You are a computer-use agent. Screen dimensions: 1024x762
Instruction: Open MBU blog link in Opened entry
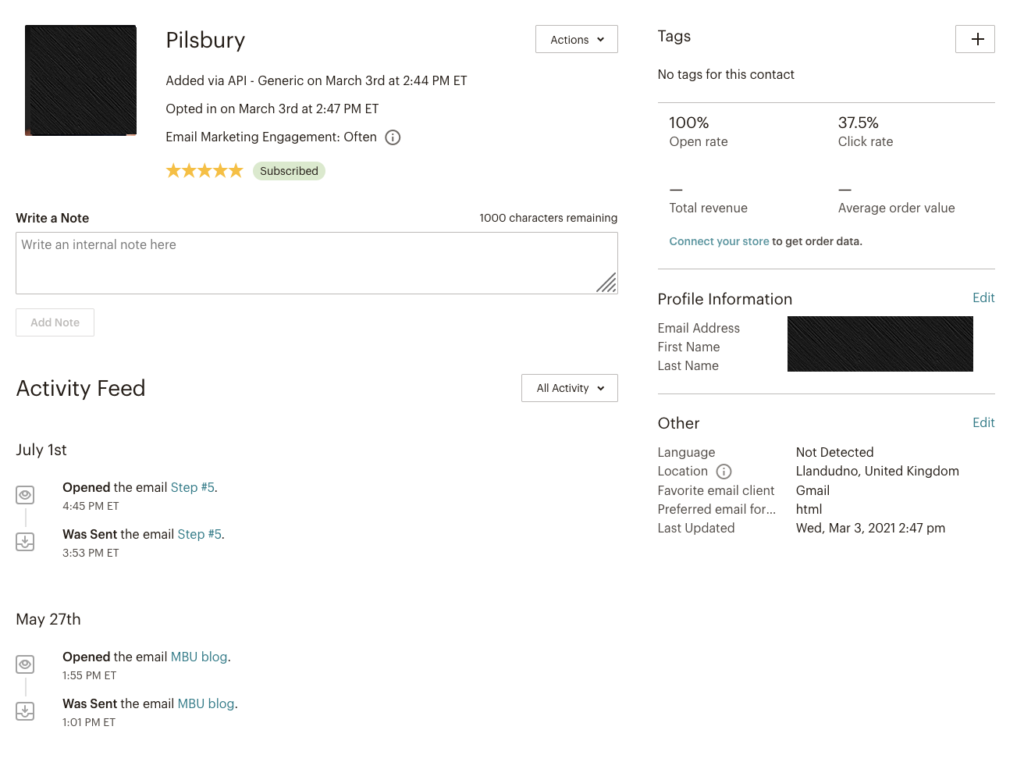pos(199,657)
